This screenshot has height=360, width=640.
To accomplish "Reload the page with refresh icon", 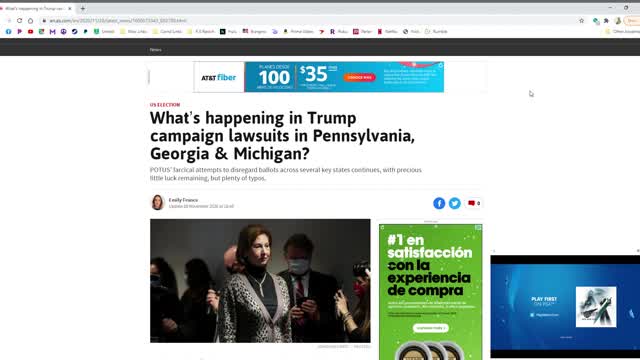I will pos(20,20).
